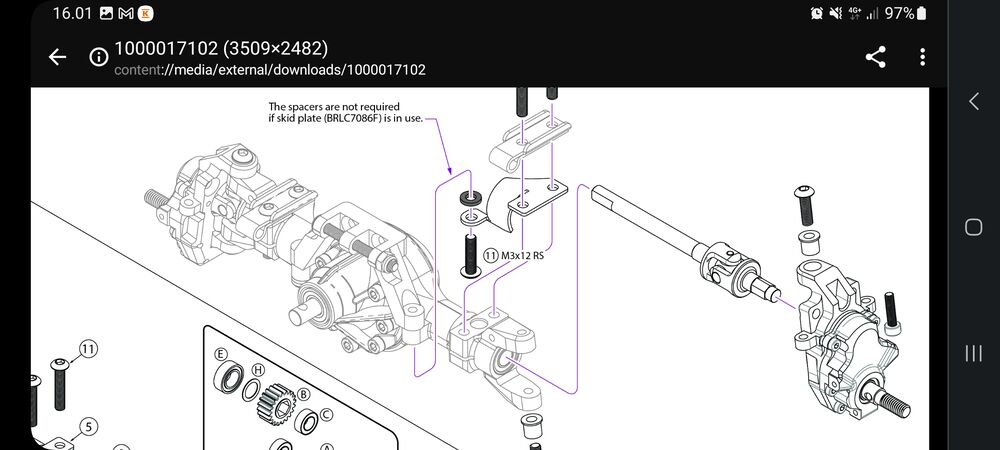Open recent apps navigation button
The image size is (1000, 450).
(x=973, y=353)
